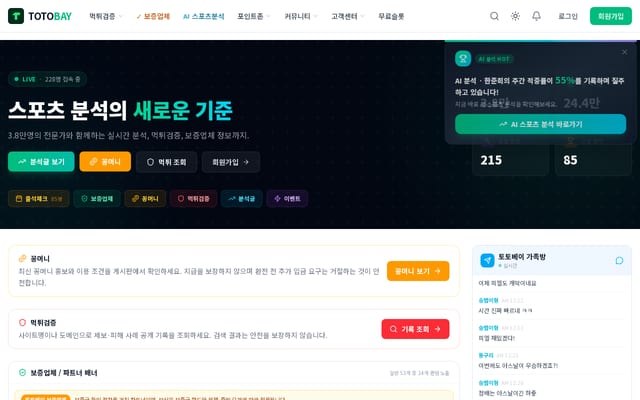Open the 보증업체 nav item
The image size is (640, 400).
[x=153, y=16]
